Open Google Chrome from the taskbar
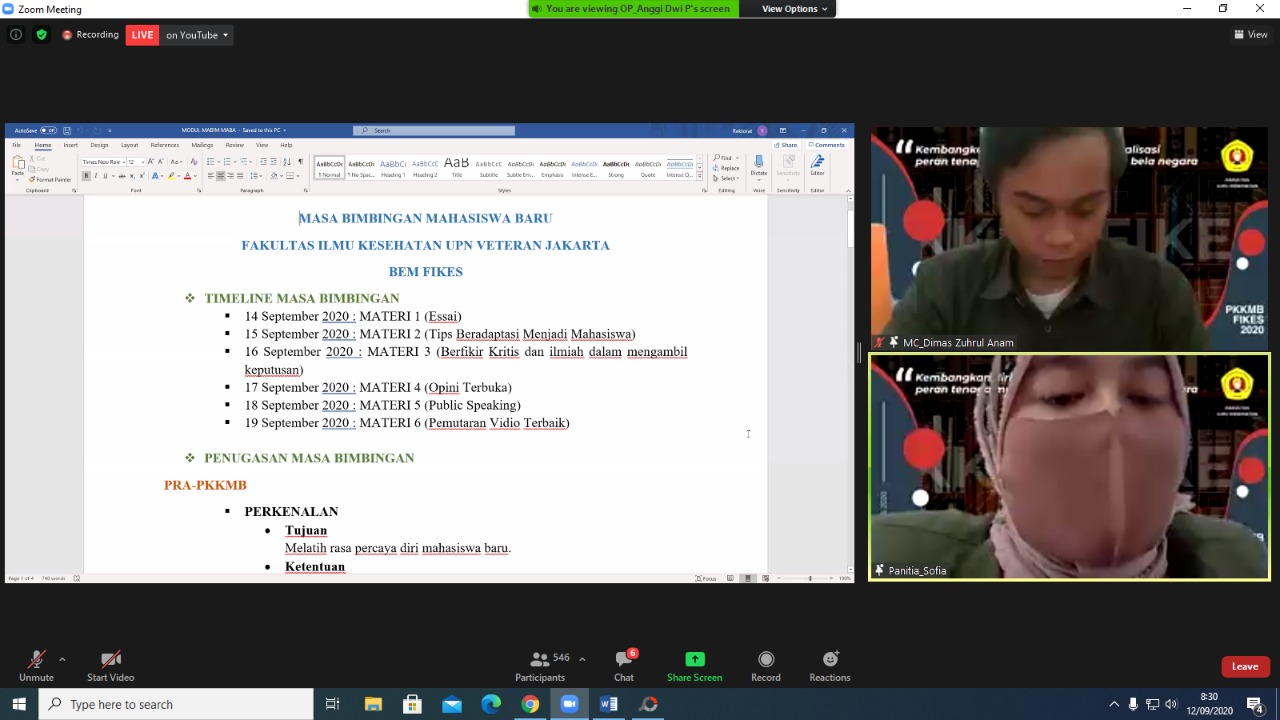 pos(530,704)
